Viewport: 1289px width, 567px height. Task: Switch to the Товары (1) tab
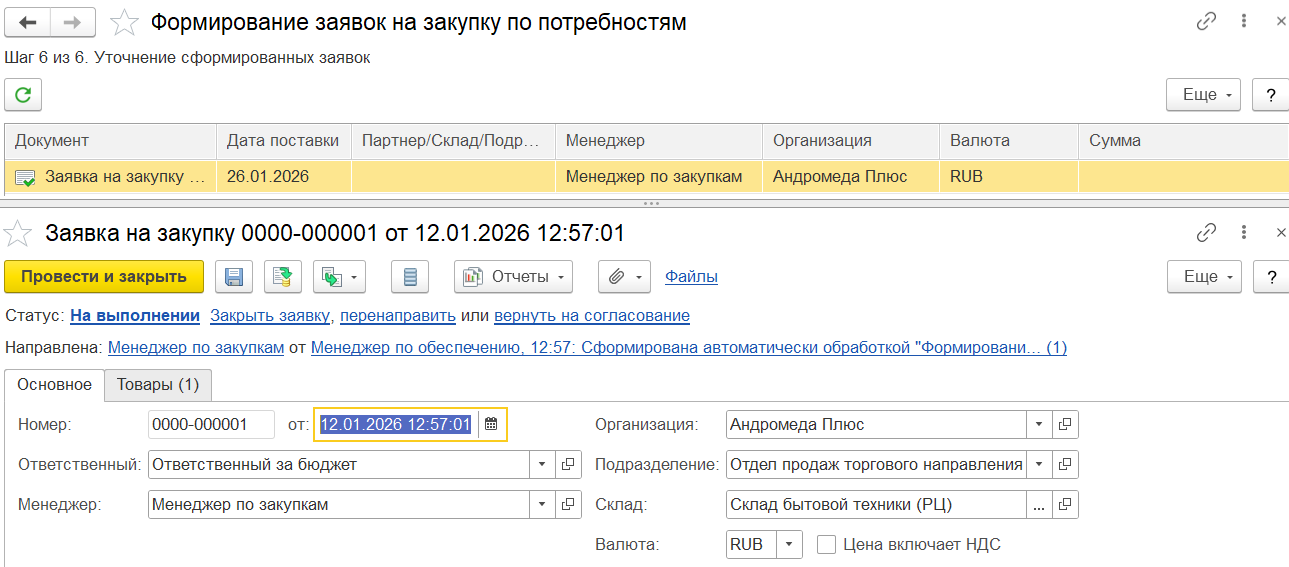point(158,385)
